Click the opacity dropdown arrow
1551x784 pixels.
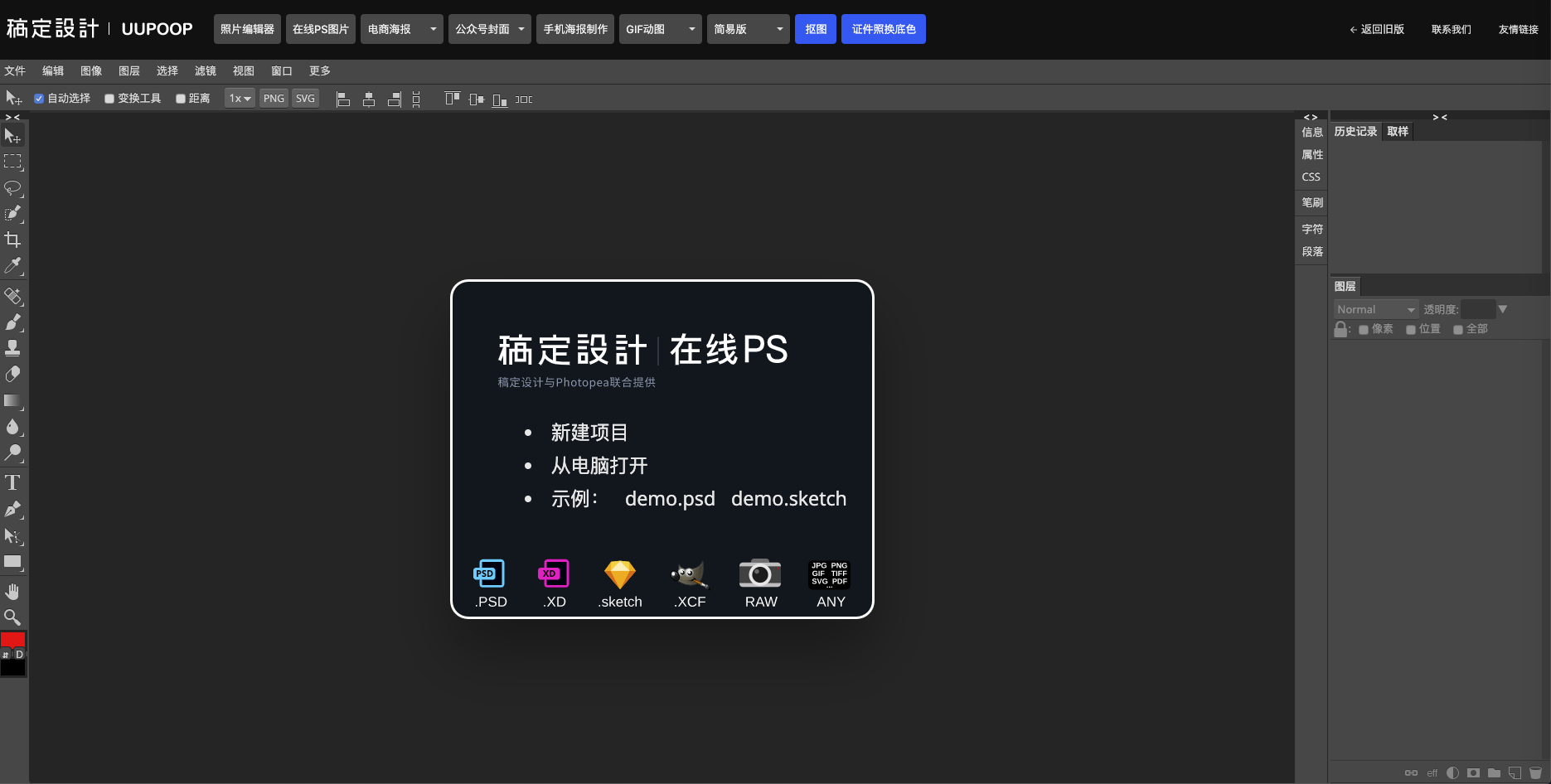[1503, 309]
